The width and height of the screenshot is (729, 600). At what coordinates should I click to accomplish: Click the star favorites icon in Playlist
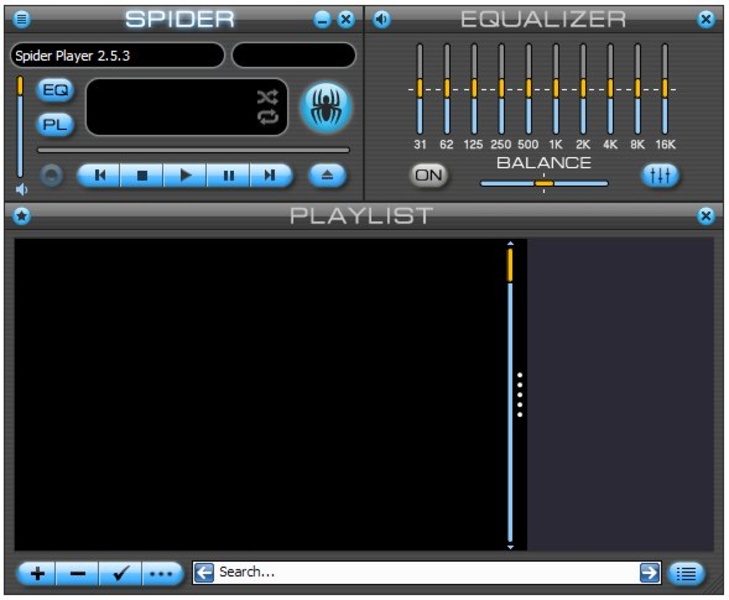point(21,216)
